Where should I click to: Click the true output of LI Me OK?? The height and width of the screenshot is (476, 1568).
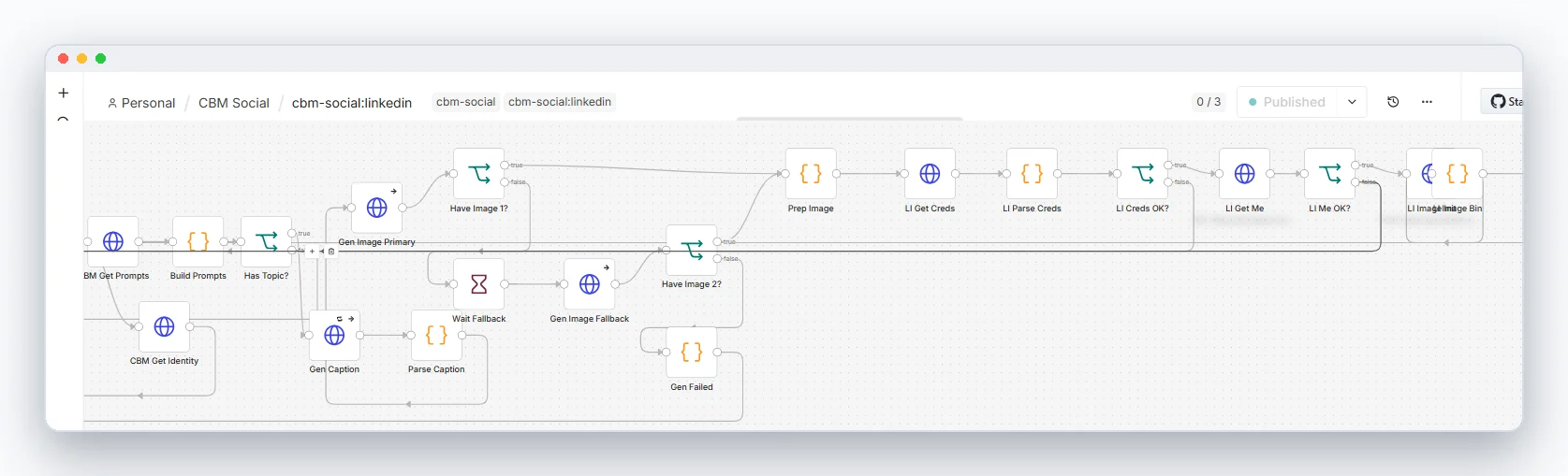pos(1356,166)
